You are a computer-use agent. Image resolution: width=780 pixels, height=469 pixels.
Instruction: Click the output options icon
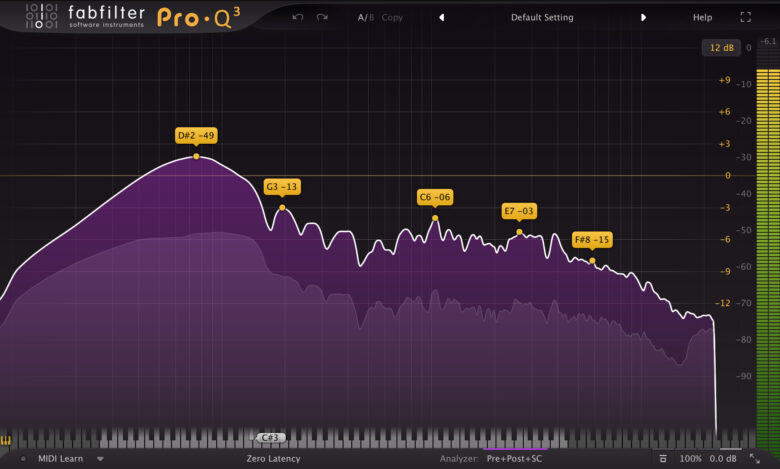pos(663,459)
